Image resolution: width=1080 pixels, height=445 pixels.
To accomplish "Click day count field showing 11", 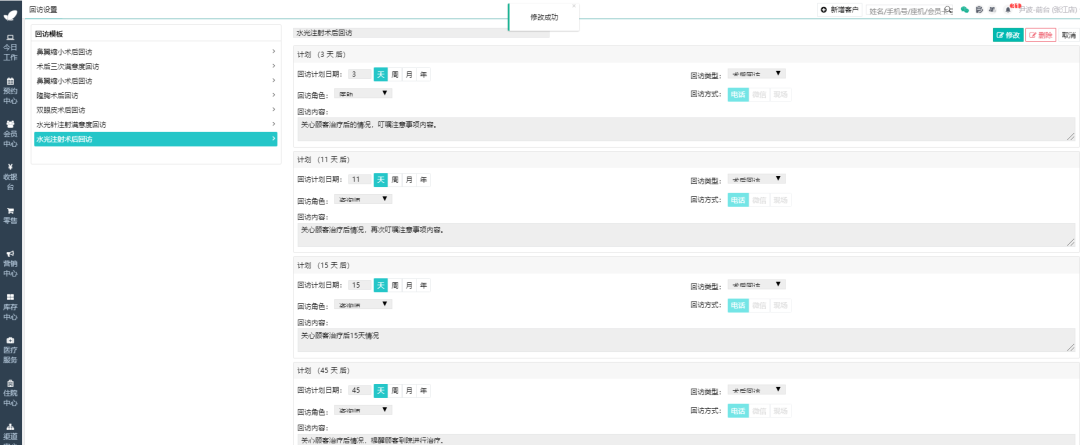I will (x=360, y=180).
